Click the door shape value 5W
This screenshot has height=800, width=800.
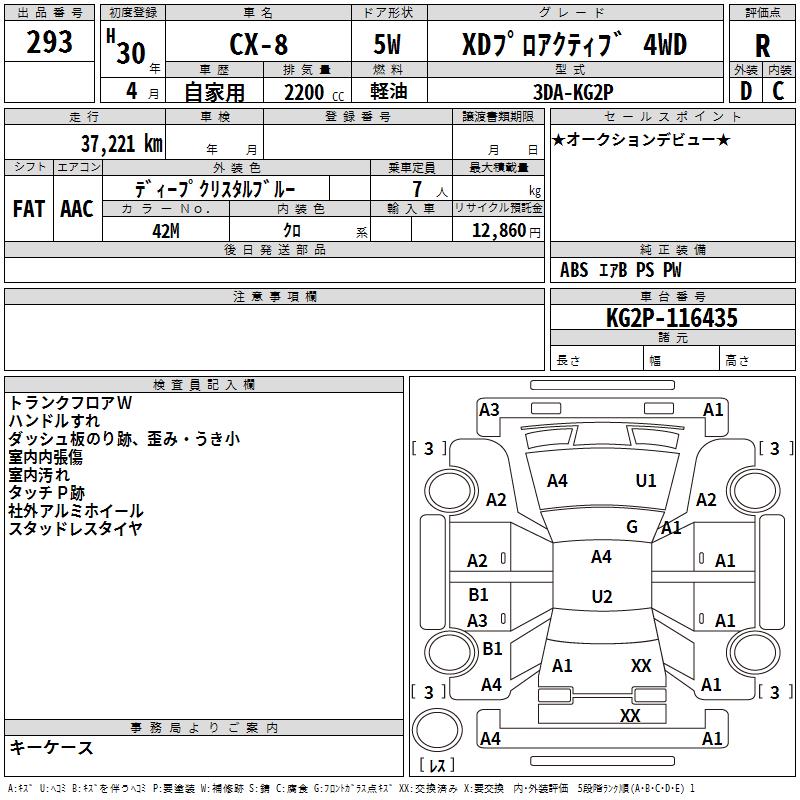point(387,44)
